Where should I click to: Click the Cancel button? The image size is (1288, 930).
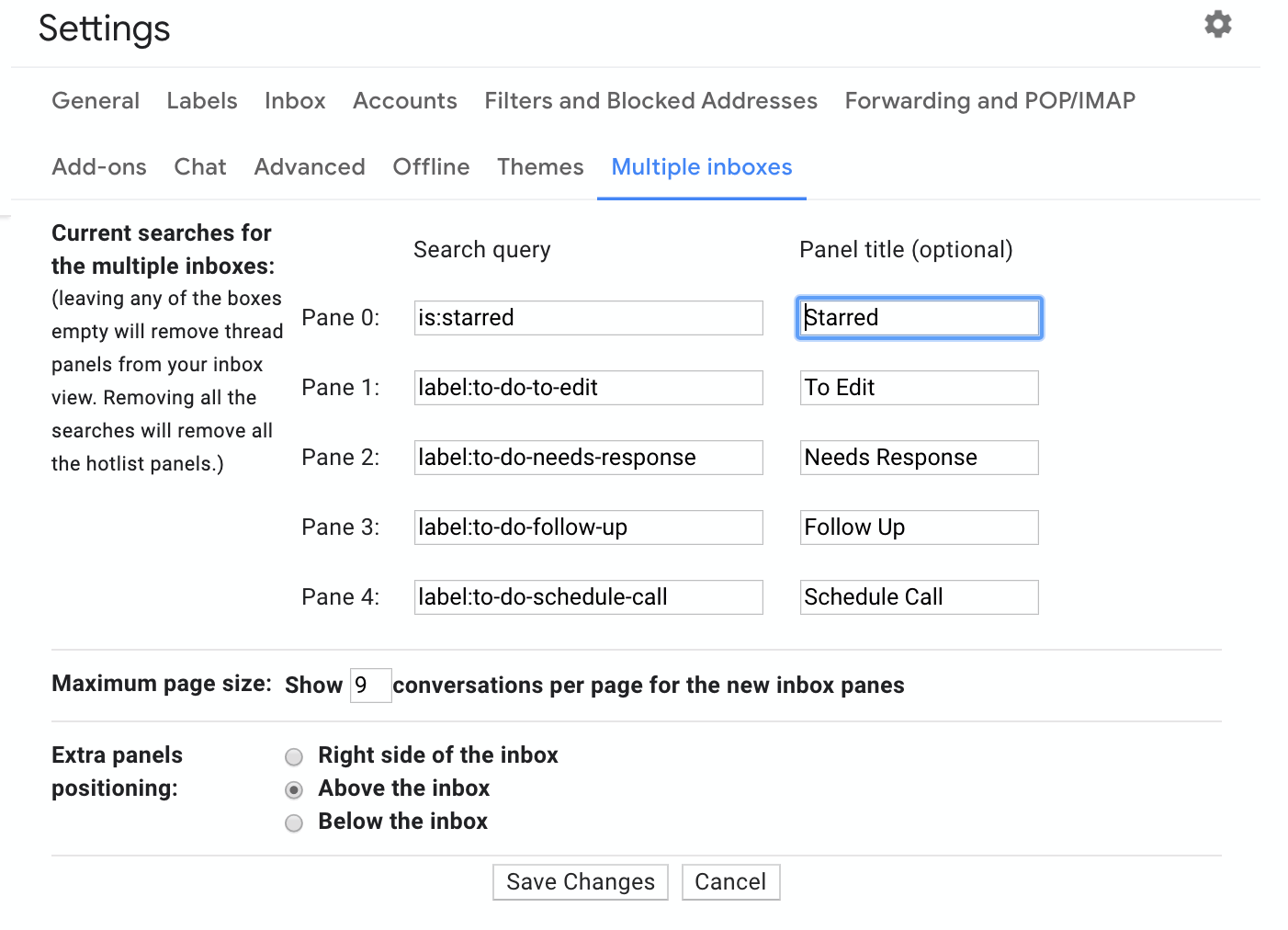[x=730, y=882]
